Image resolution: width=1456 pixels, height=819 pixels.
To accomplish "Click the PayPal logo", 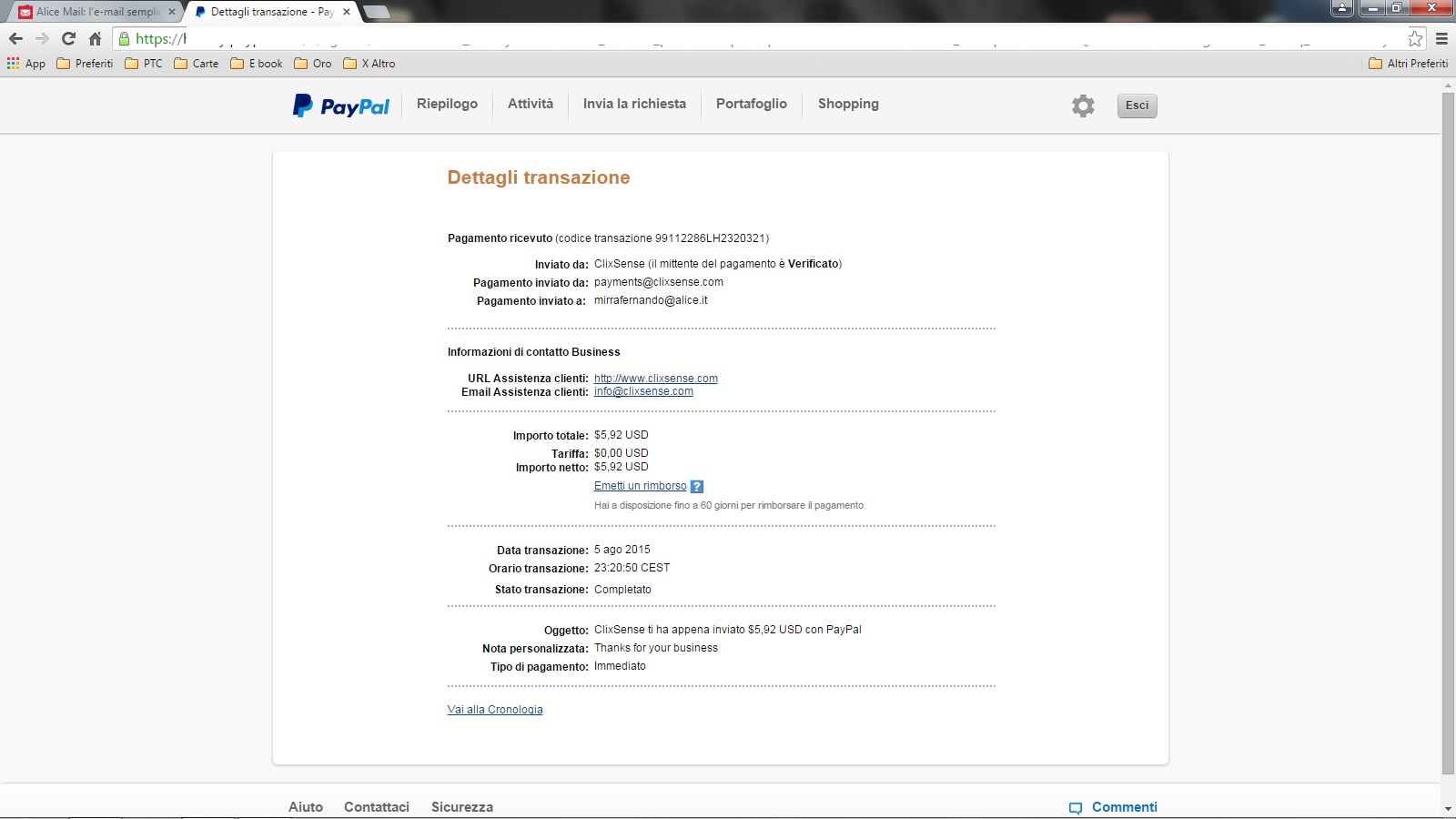I will (x=341, y=106).
